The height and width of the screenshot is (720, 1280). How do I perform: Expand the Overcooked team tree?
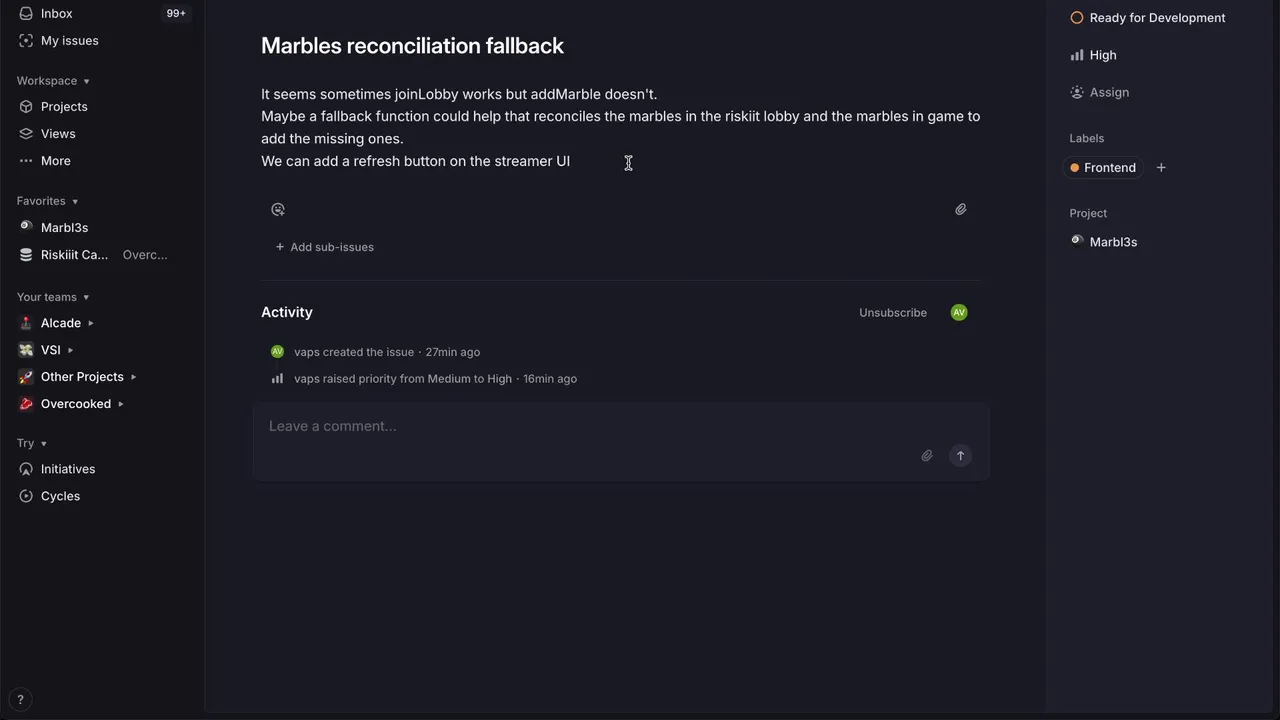[121, 404]
